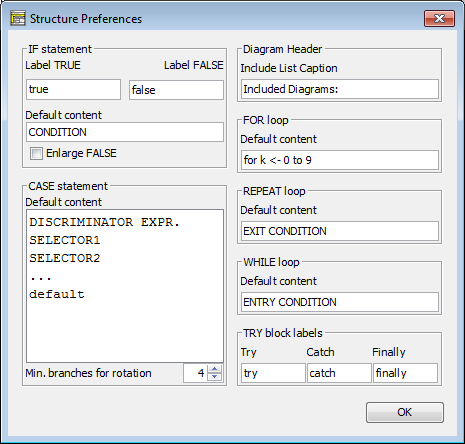Screen dimensions: 465x444
Task: Click the Catch label field
Action: 339,373
